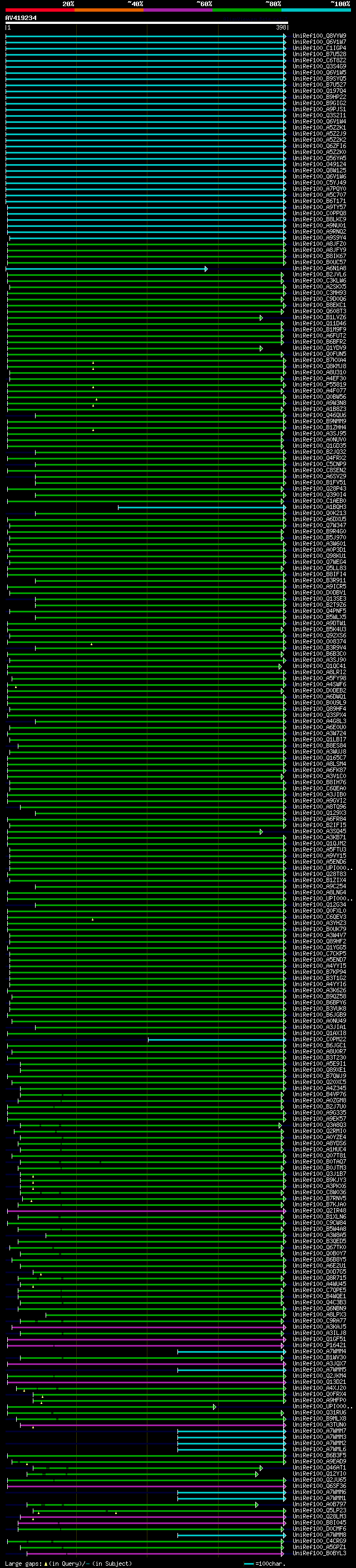
Task: Open hit UniRef100_B7U528
Action: tap(319, 54)
